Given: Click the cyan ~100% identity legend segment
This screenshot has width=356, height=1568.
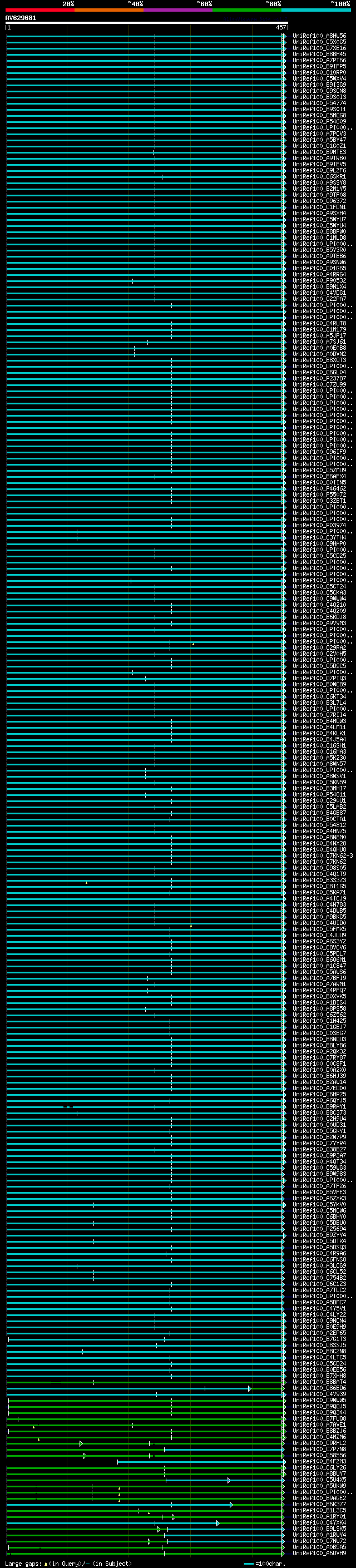Looking at the screenshot, I should [316, 10].
